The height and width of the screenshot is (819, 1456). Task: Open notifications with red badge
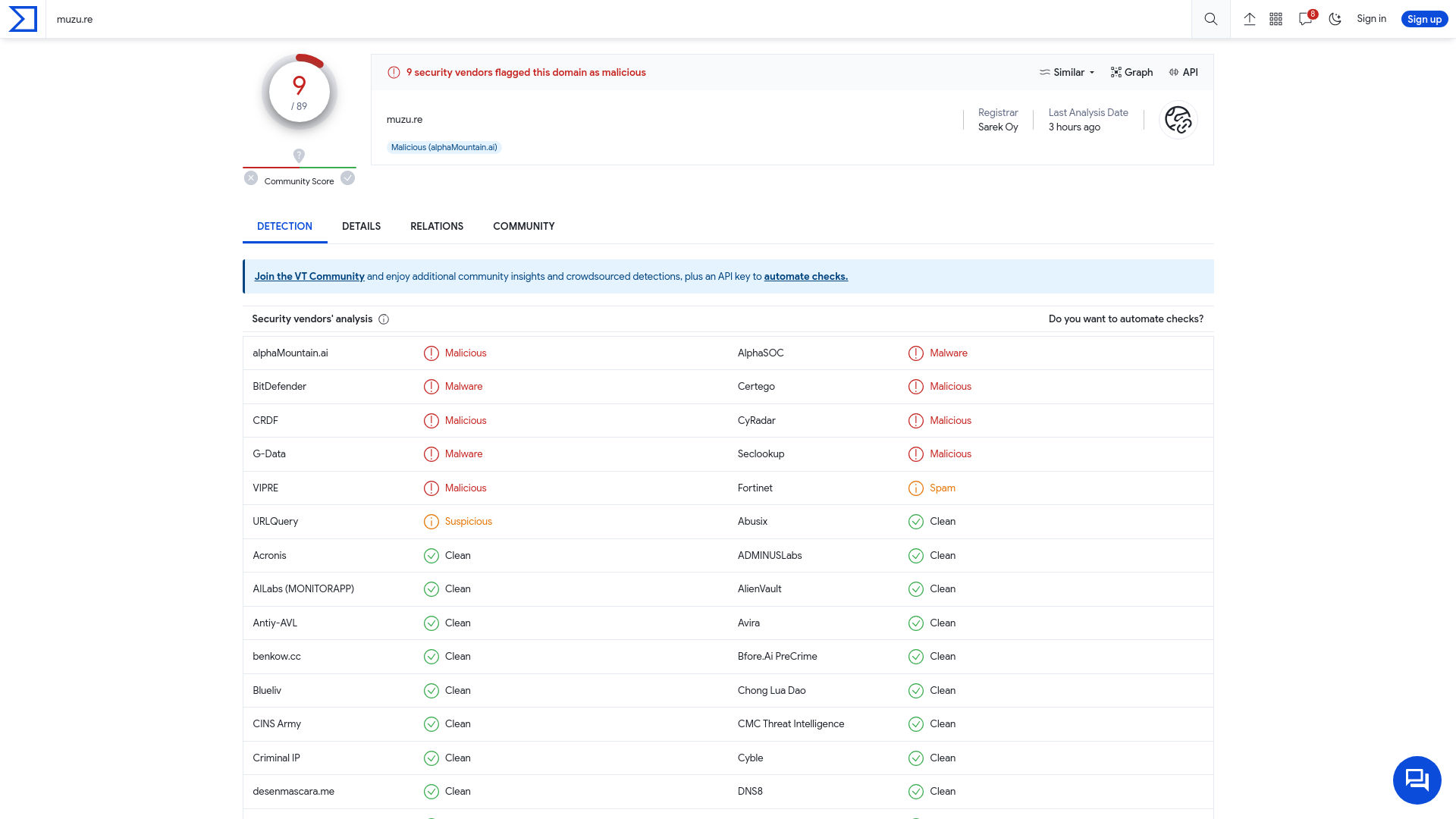coord(1307,18)
